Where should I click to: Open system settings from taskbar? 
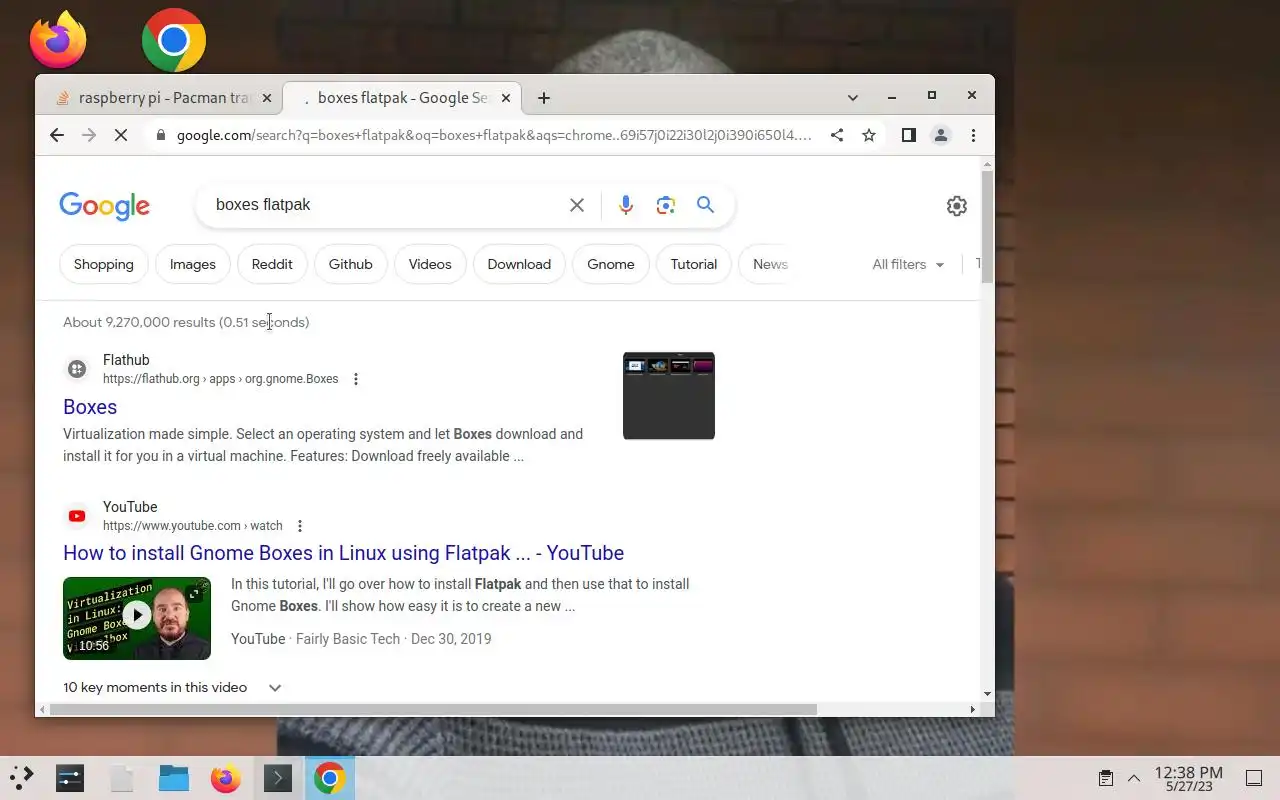click(70, 778)
